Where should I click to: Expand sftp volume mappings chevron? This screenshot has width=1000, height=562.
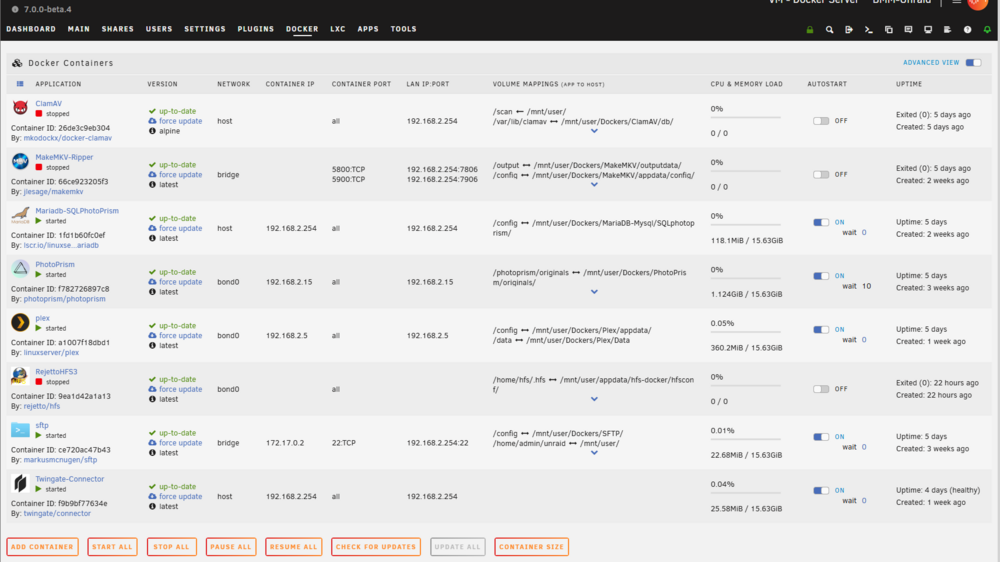tap(594, 453)
